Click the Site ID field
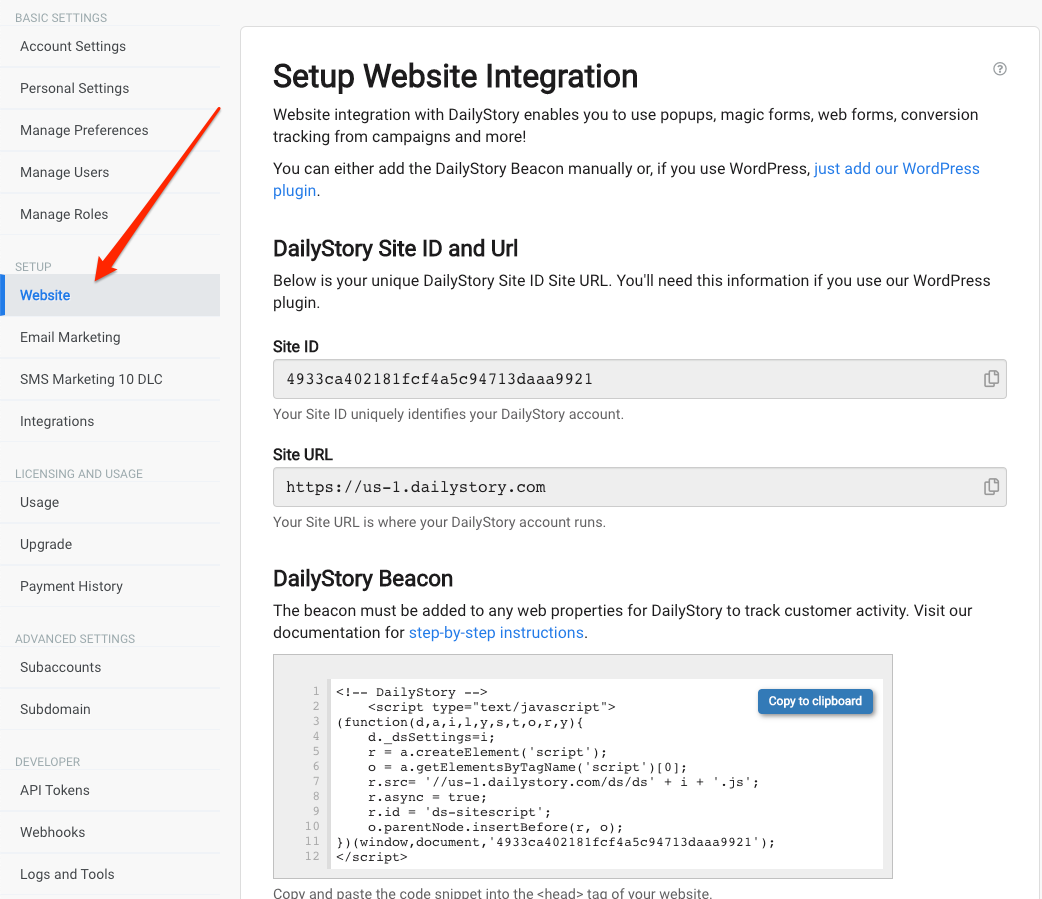This screenshot has width=1042, height=899. point(639,379)
